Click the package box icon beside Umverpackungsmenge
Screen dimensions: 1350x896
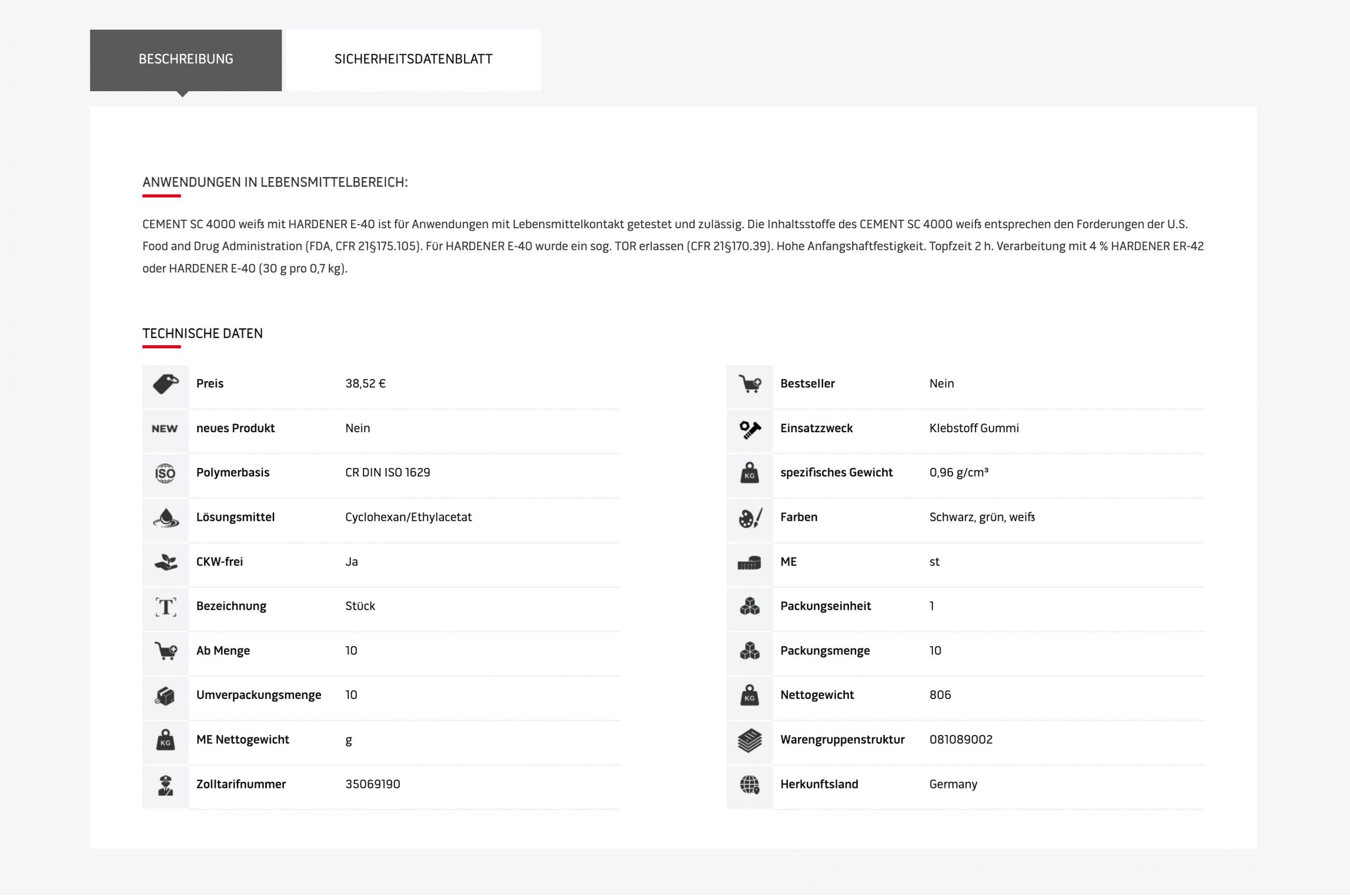(x=165, y=696)
